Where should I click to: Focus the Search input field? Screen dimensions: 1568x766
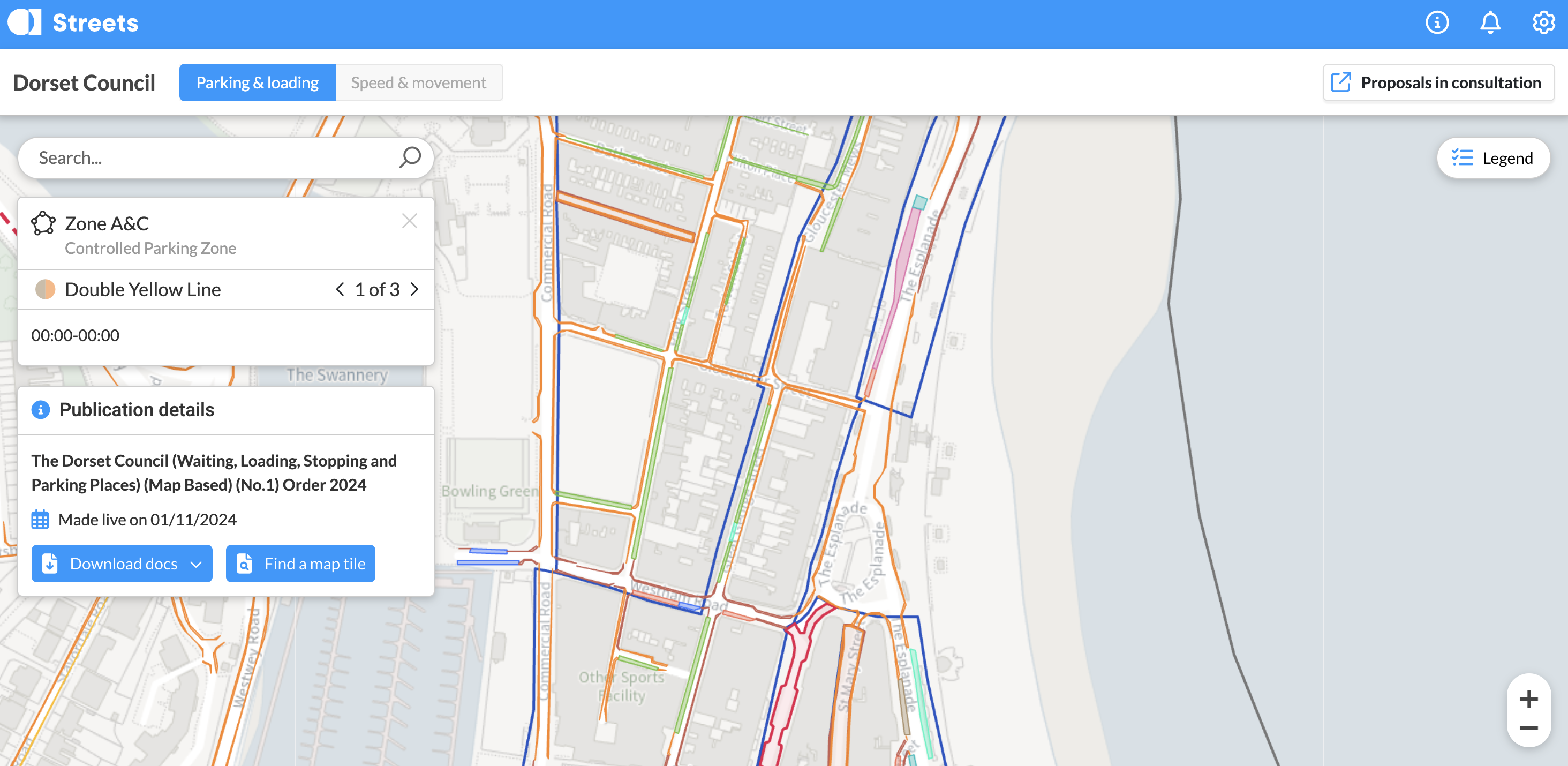[226, 159]
